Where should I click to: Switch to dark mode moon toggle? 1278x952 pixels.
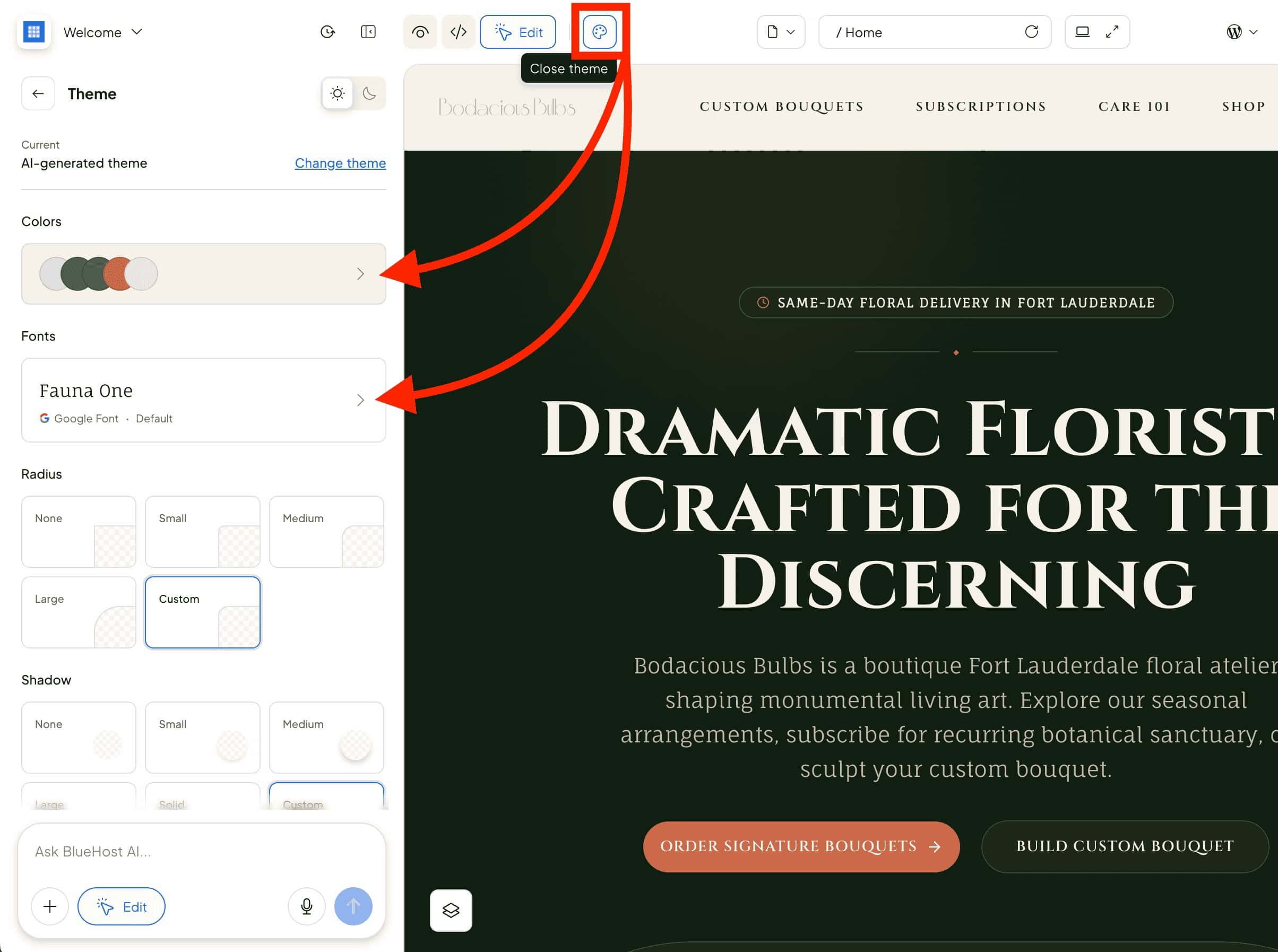369,93
